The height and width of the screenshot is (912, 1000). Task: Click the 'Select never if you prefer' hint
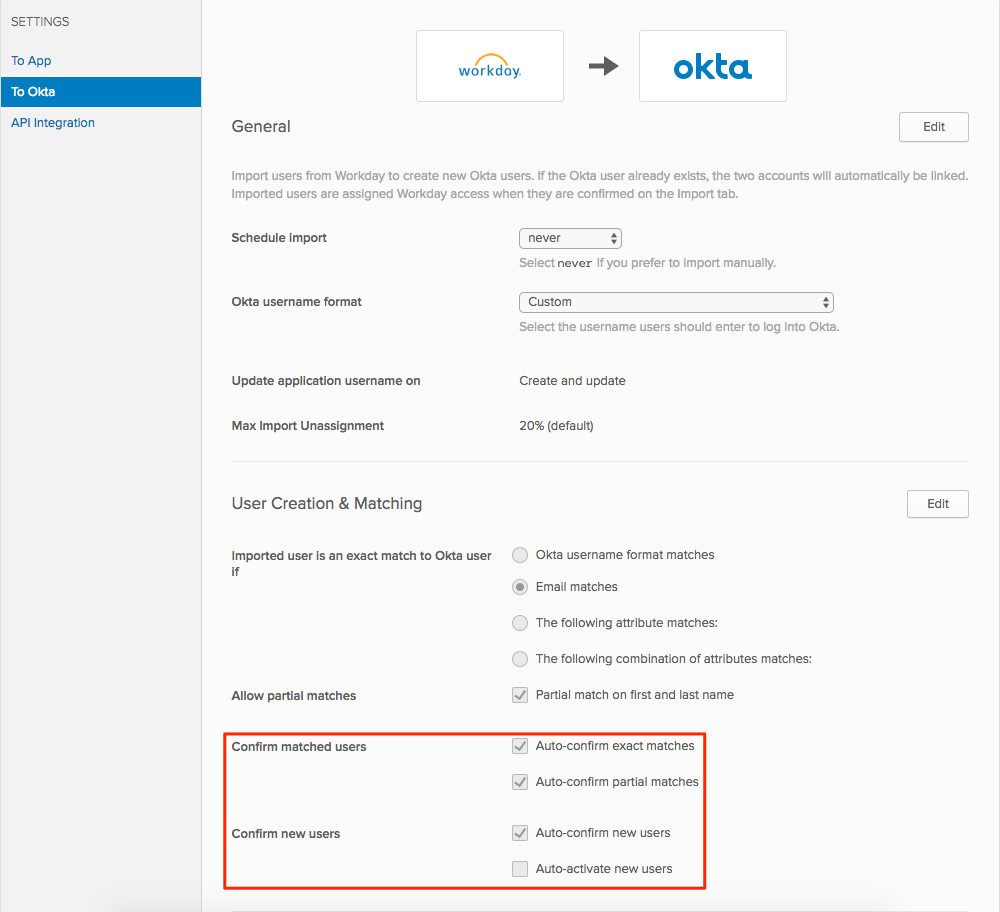(x=647, y=263)
